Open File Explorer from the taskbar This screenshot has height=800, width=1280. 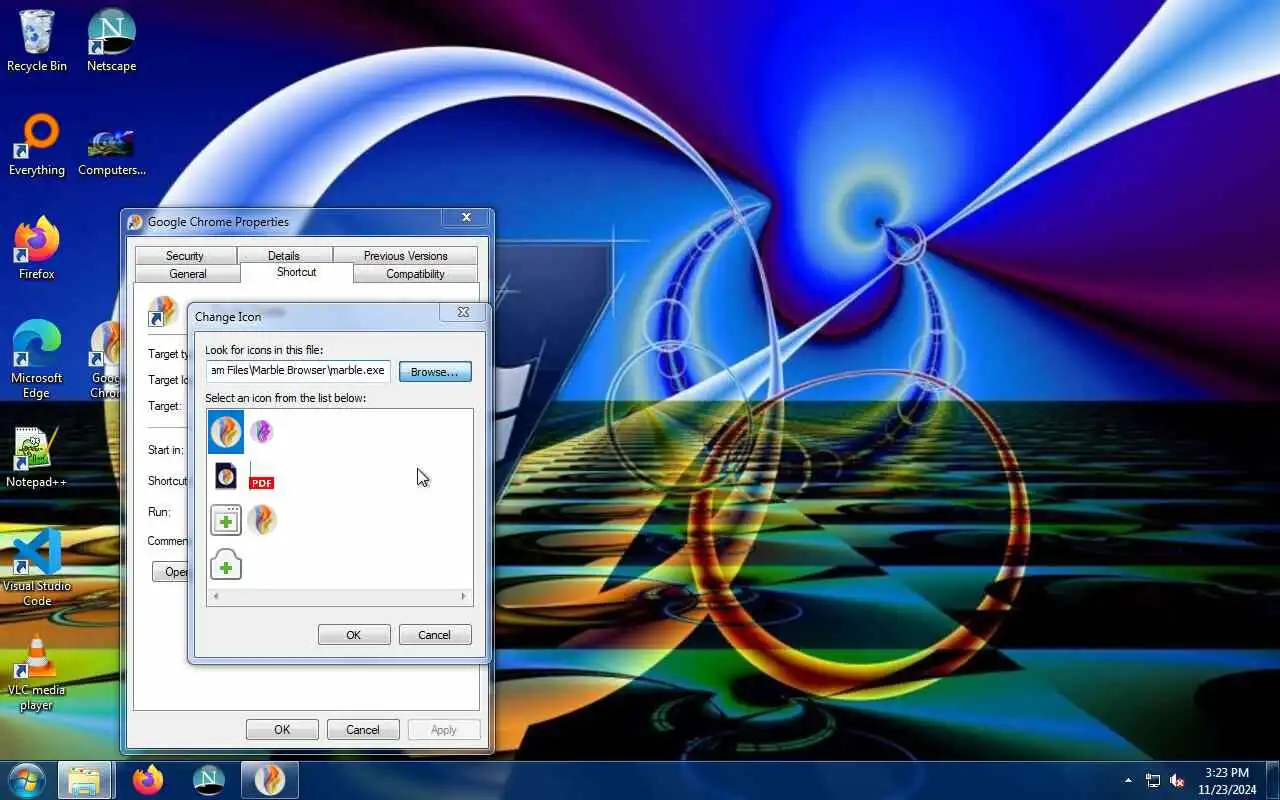click(x=84, y=780)
